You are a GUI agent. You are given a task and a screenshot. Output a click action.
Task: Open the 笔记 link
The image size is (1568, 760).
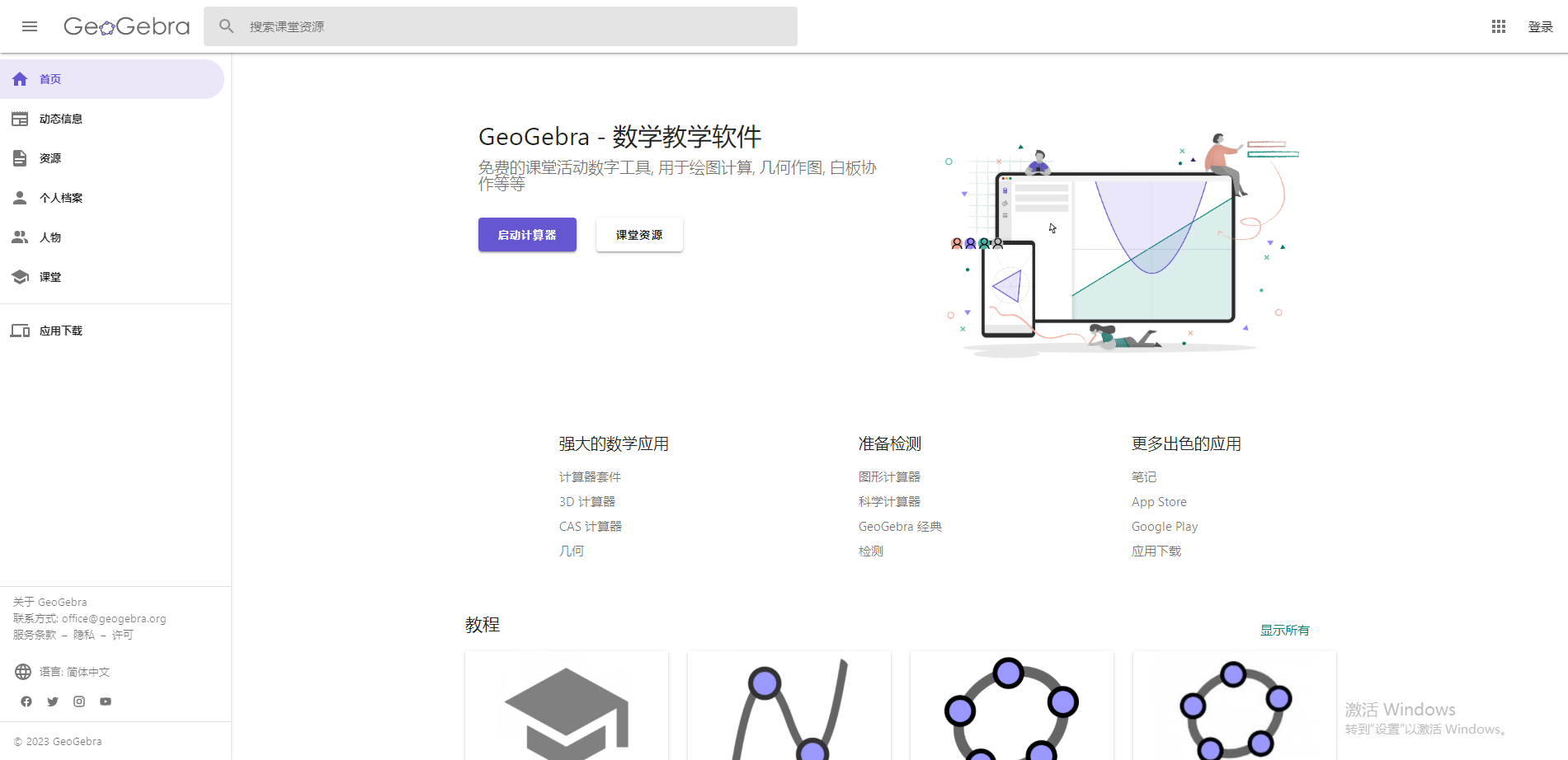pos(1144,477)
